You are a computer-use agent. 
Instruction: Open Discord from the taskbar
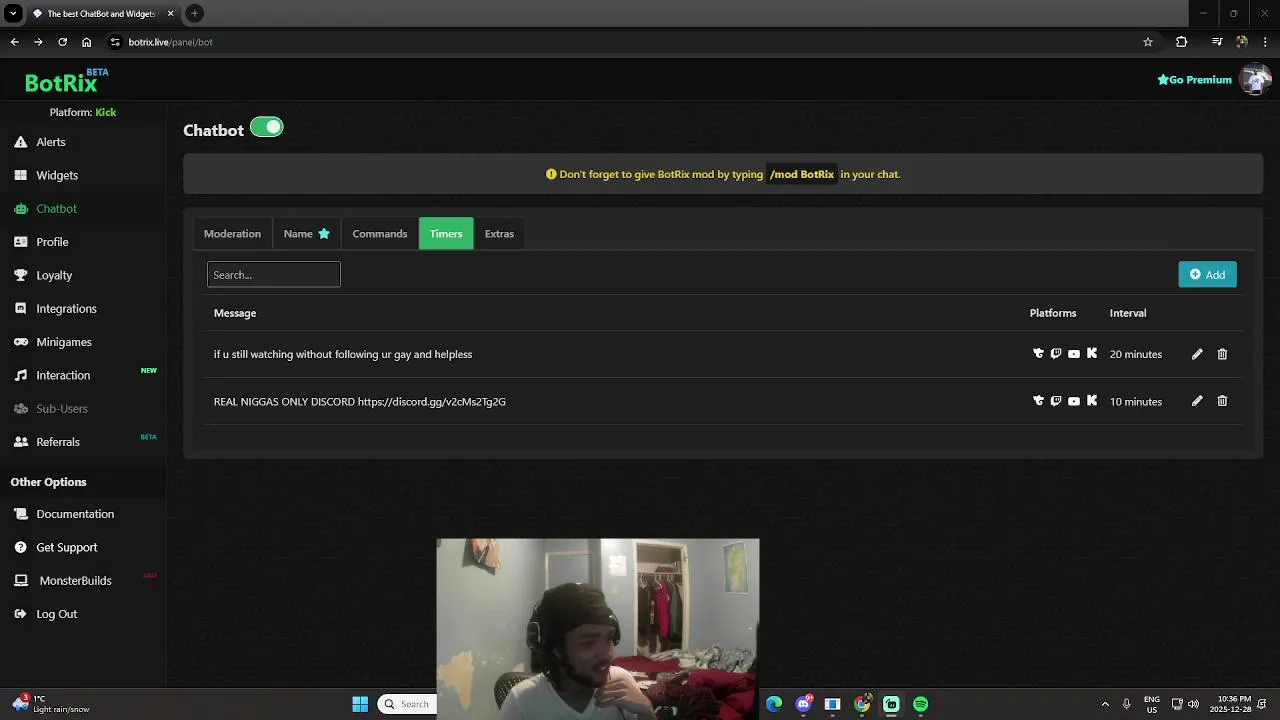(x=803, y=704)
